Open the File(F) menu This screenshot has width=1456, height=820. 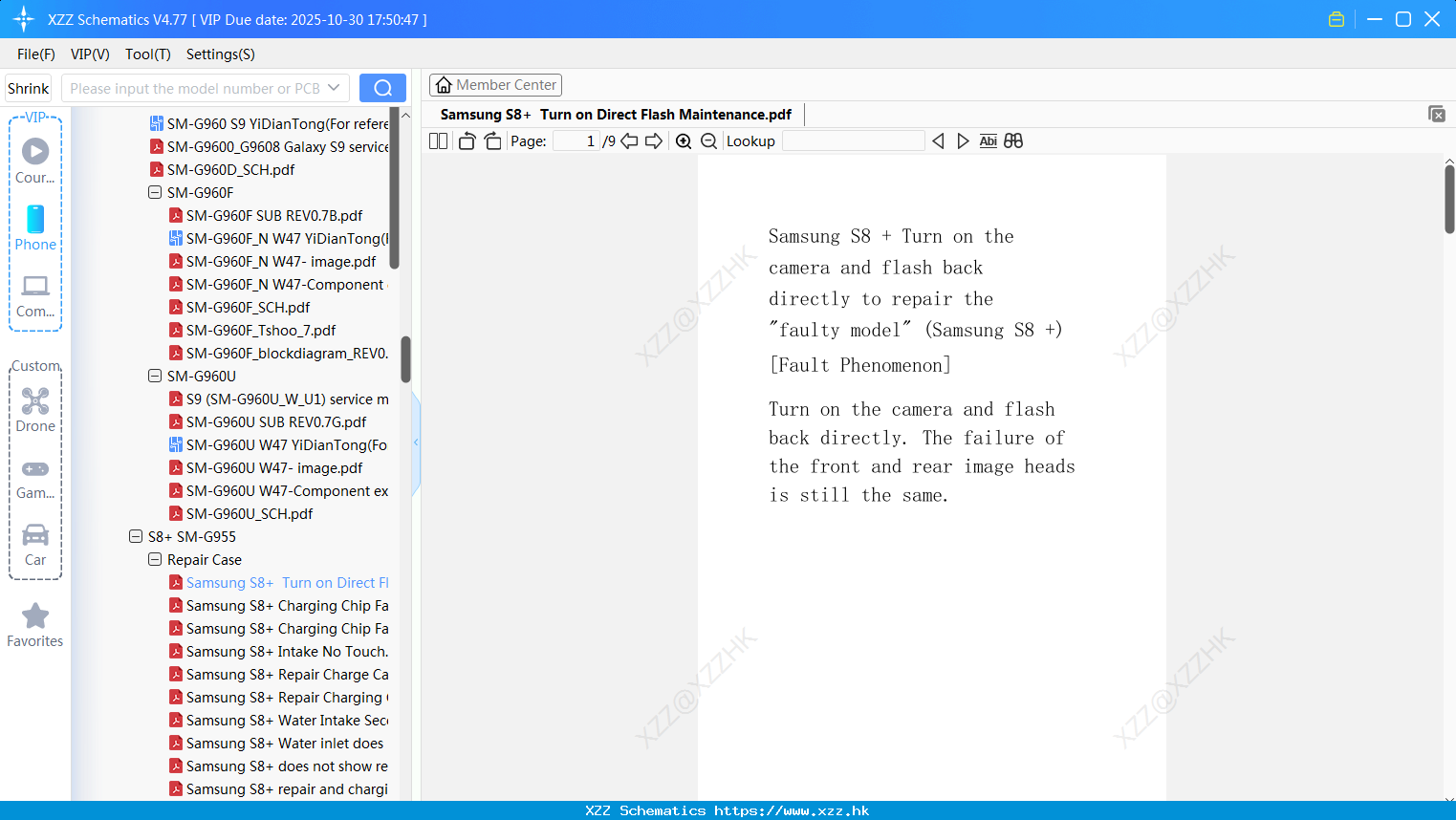point(36,54)
